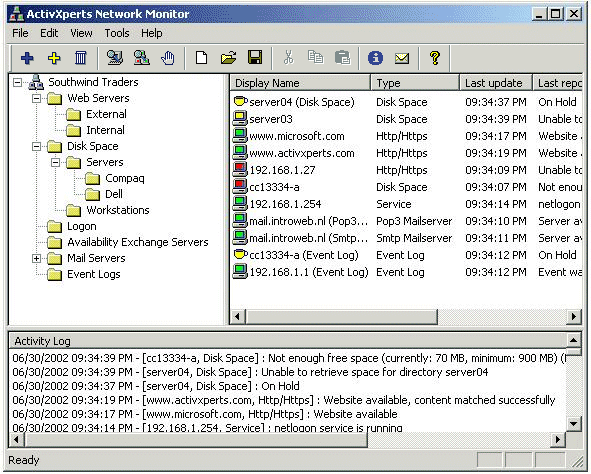Select the mail.introweb.nl (Pop3... row
The image size is (591, 474).
[x=406, y=221]
